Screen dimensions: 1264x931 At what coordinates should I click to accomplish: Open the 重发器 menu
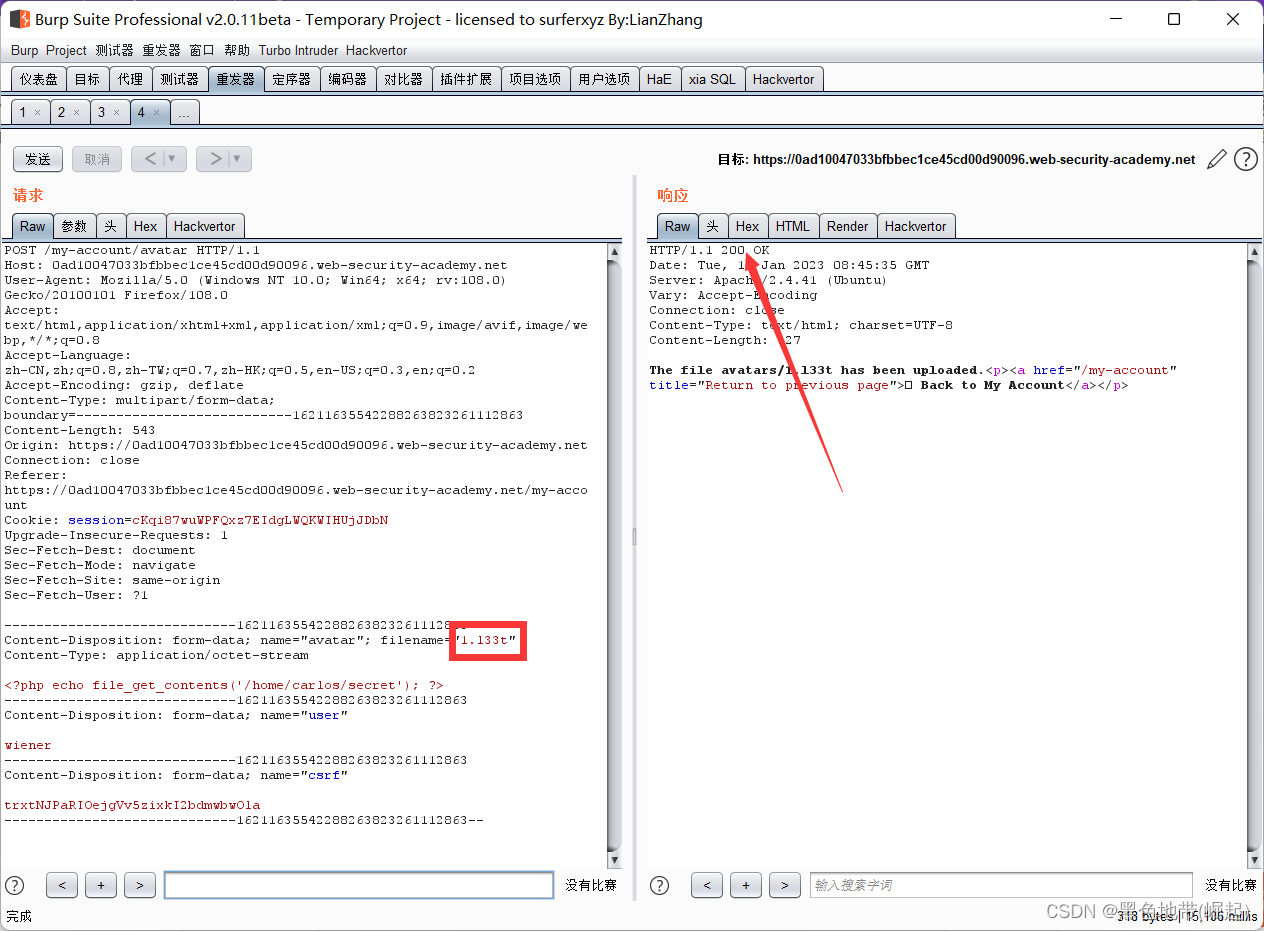click(161, 50)
